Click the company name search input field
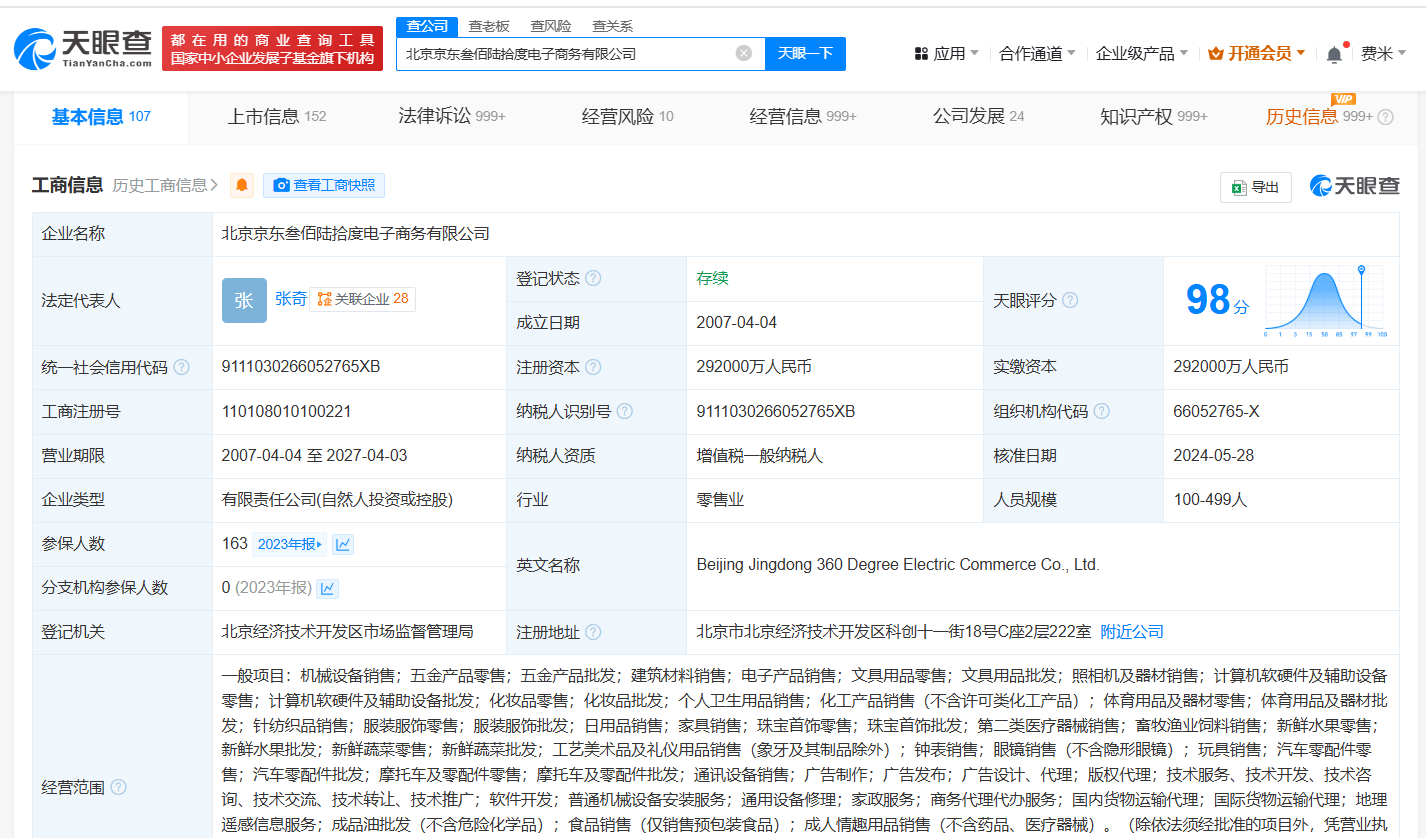This screenshot has height=838, width=1426. (565, 54)
